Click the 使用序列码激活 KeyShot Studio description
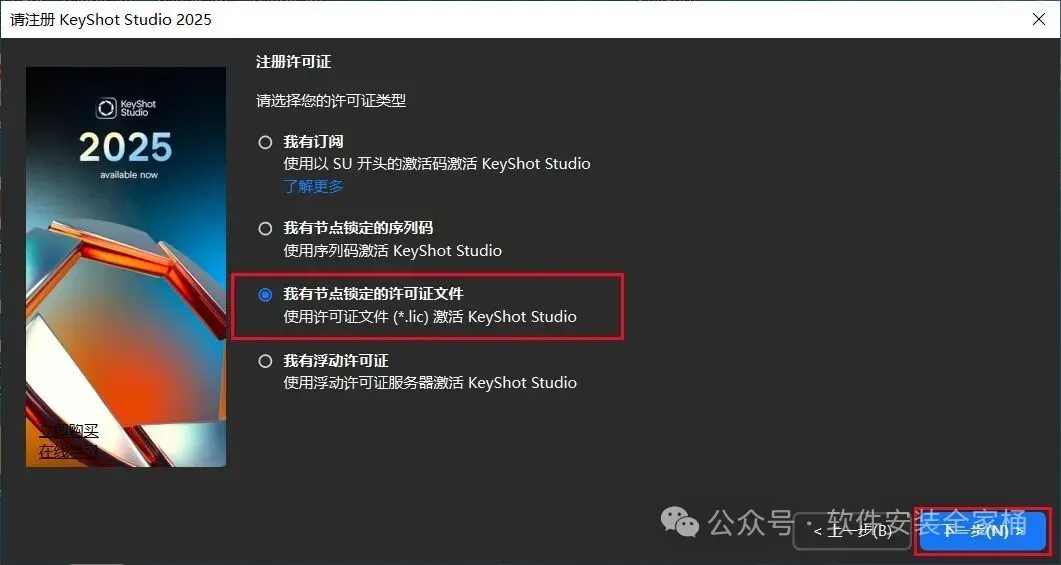Screen dimensions: 1061x565 392,251
